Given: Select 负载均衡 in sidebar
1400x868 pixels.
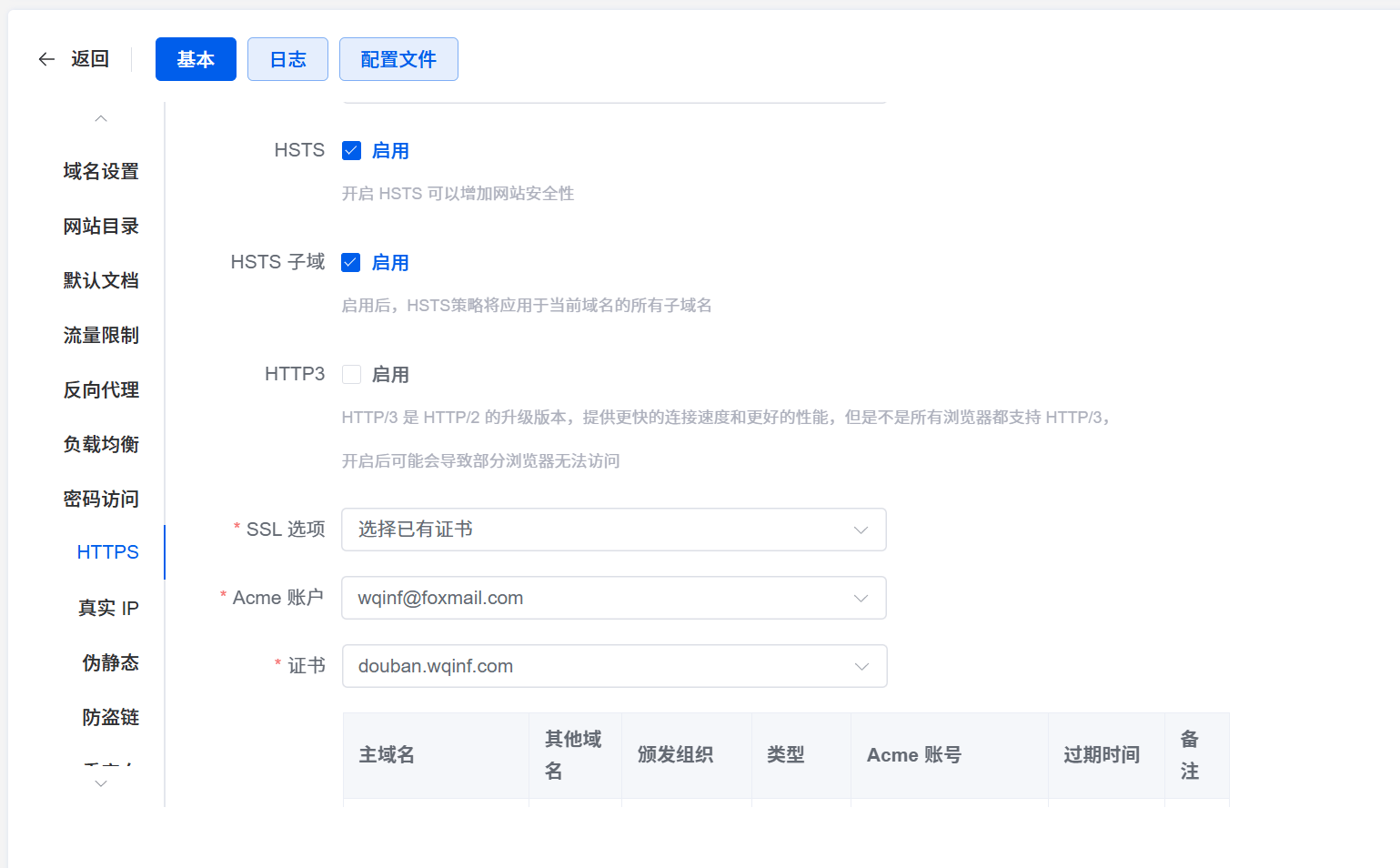Looking at the screenshot, I should (101, 444).
